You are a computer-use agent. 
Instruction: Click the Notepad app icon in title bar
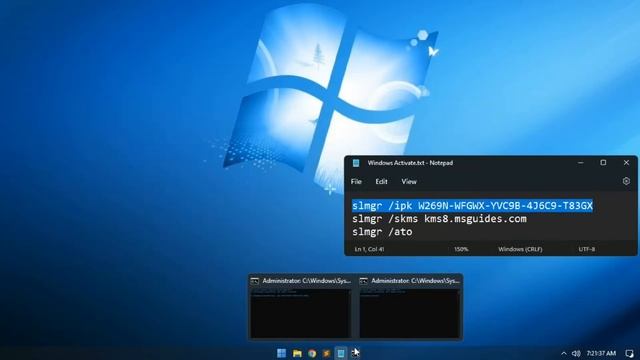pyautogui.click(x=356, y=163)
